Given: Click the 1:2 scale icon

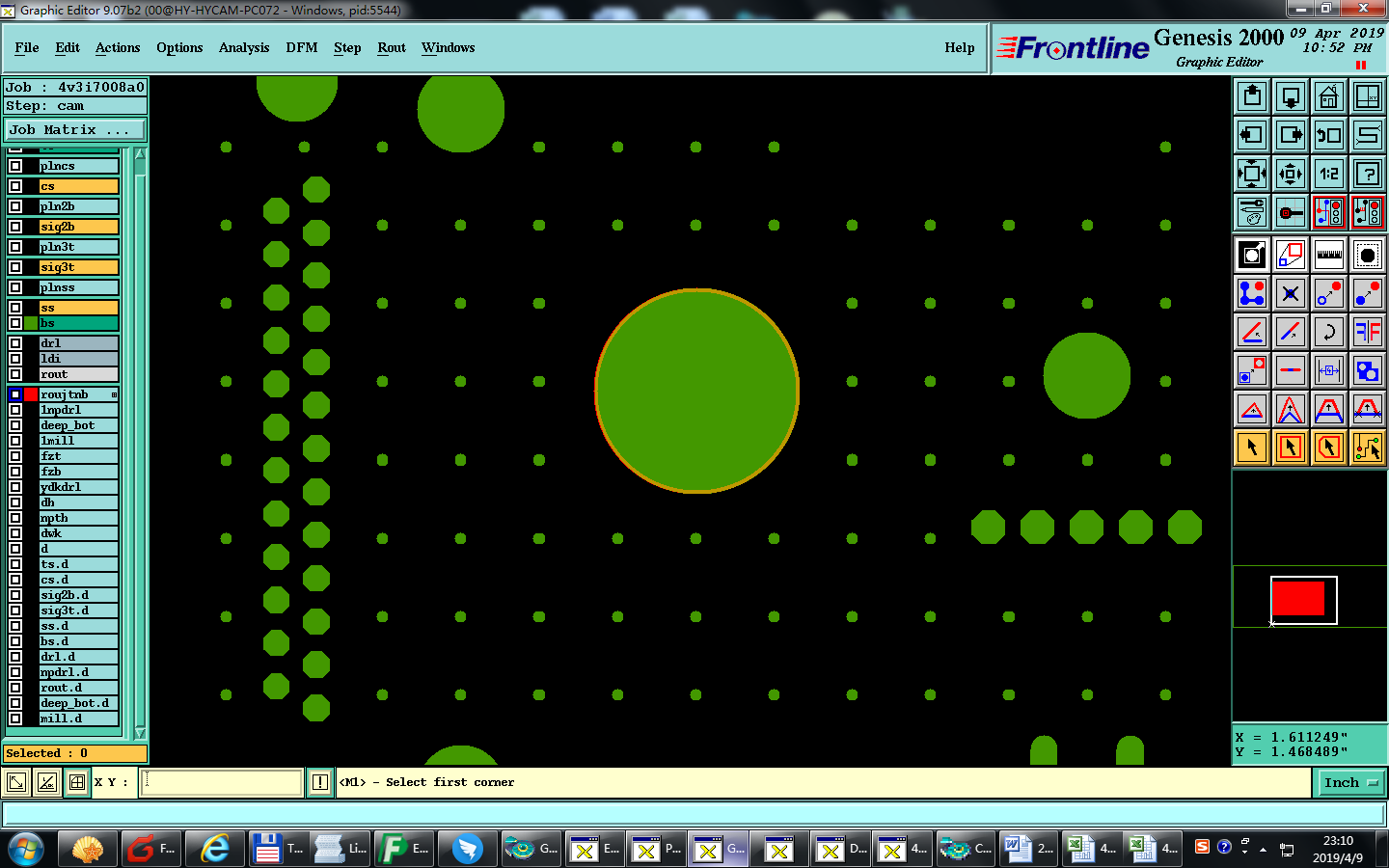Looking at the screenshot, I should pyautogui.click(x=1329, y=174).
